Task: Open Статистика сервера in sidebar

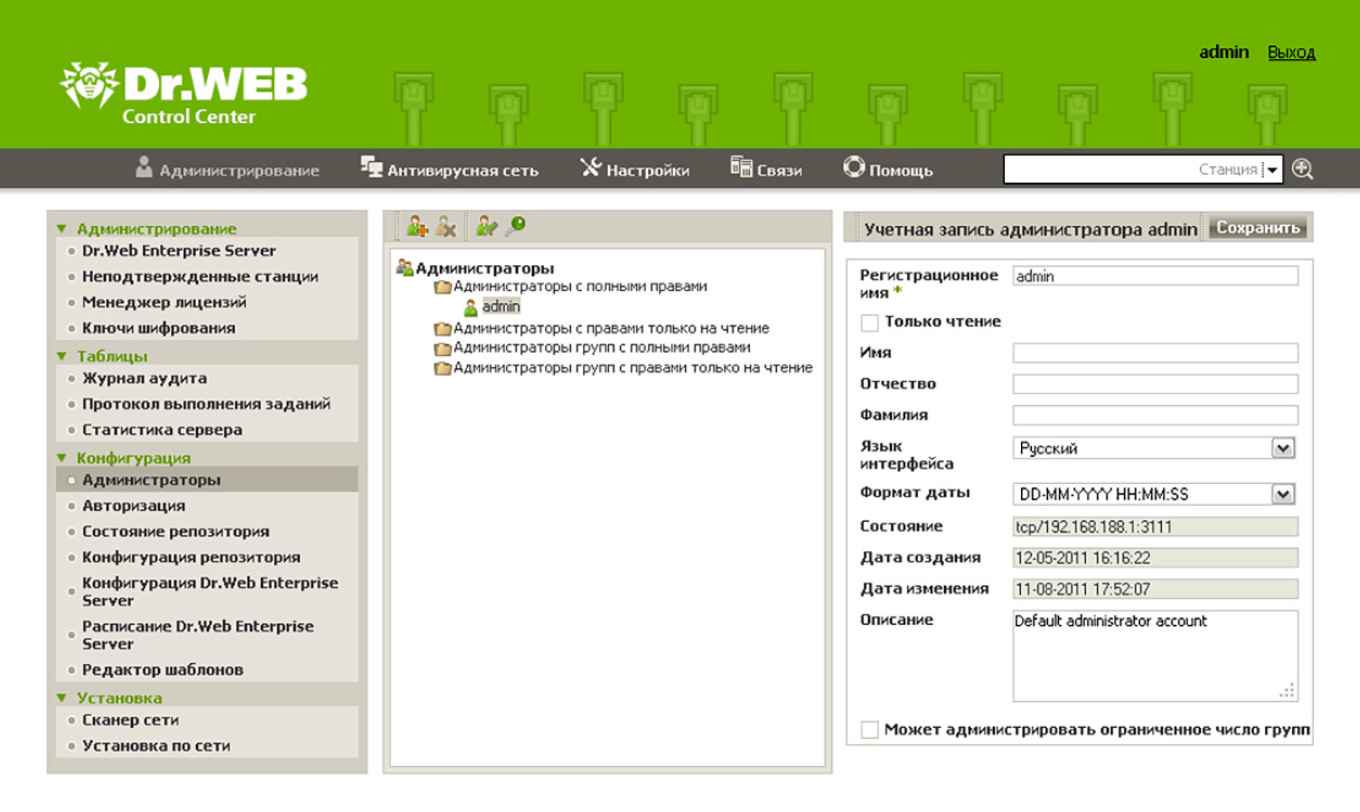Action: (162, 430)
